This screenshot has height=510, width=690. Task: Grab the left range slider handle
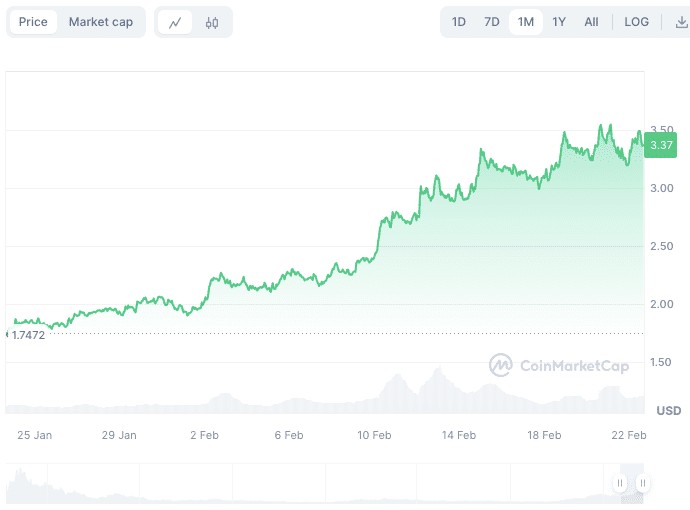click(x=620, y=483)
